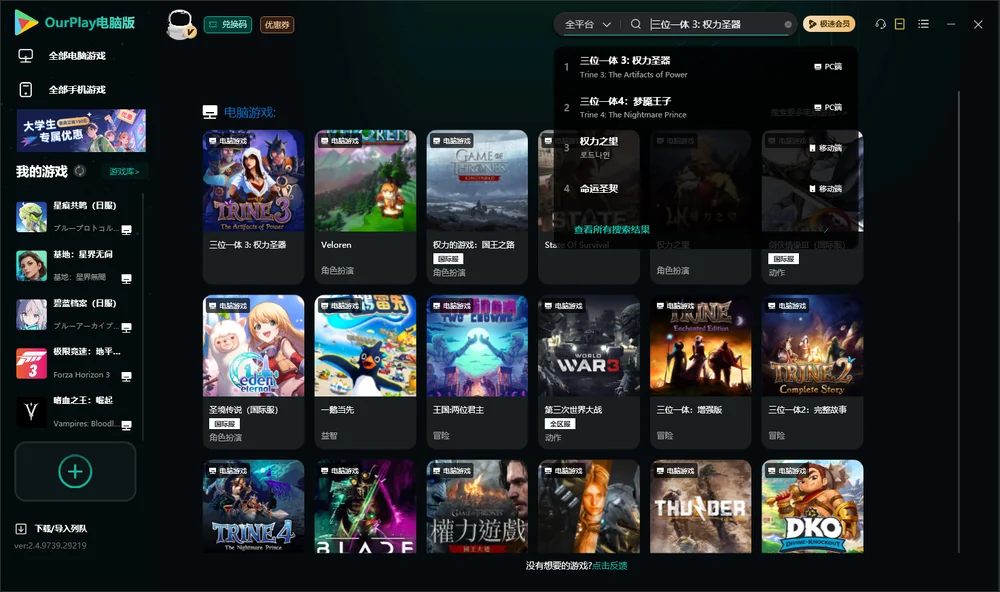Click the PC icon on 碧蓝档案 row
Viewport: 1000px width, 592px height.
pyautogui.click(x=126, y=328)
